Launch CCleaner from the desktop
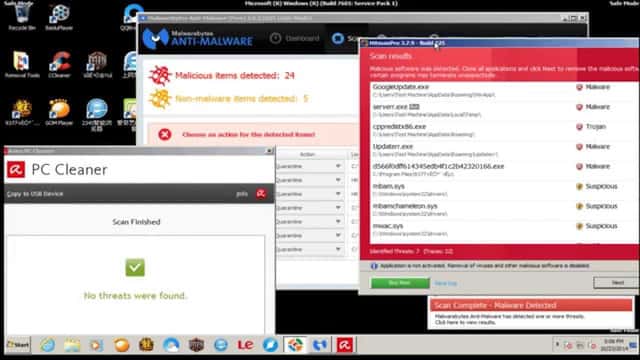This screenshot has height=360, width=640. click(x=60, y=64)
